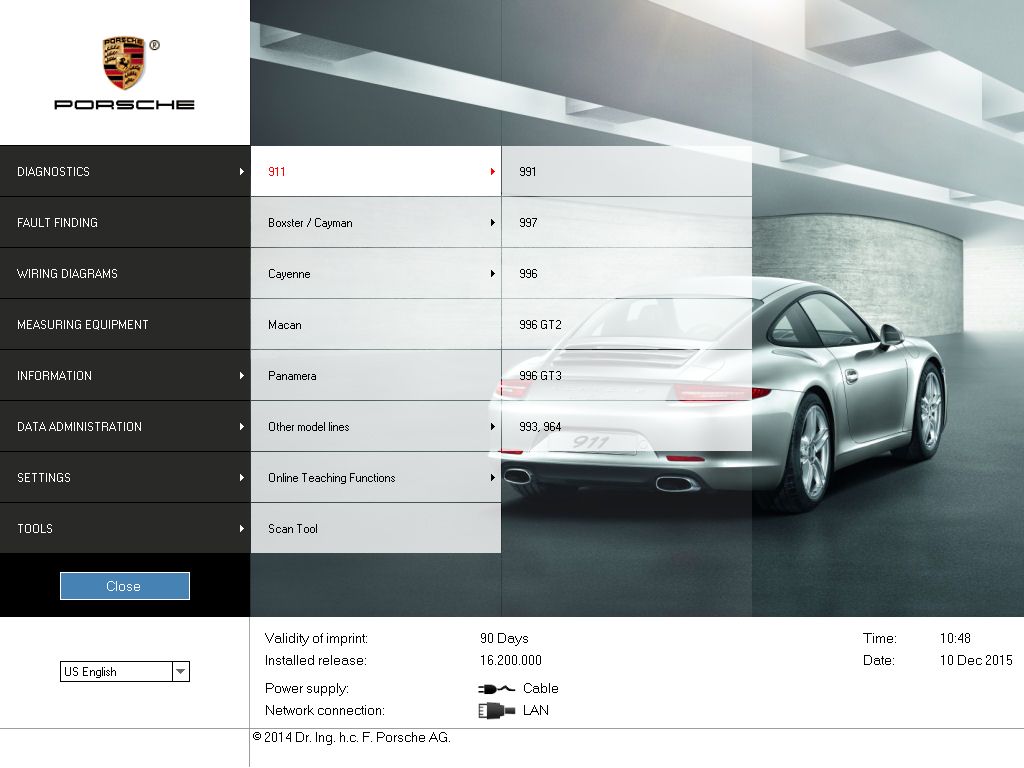The image size is (1024, 768).
Task: Choose the Panamera model line
Action: [x=376, y=375]
